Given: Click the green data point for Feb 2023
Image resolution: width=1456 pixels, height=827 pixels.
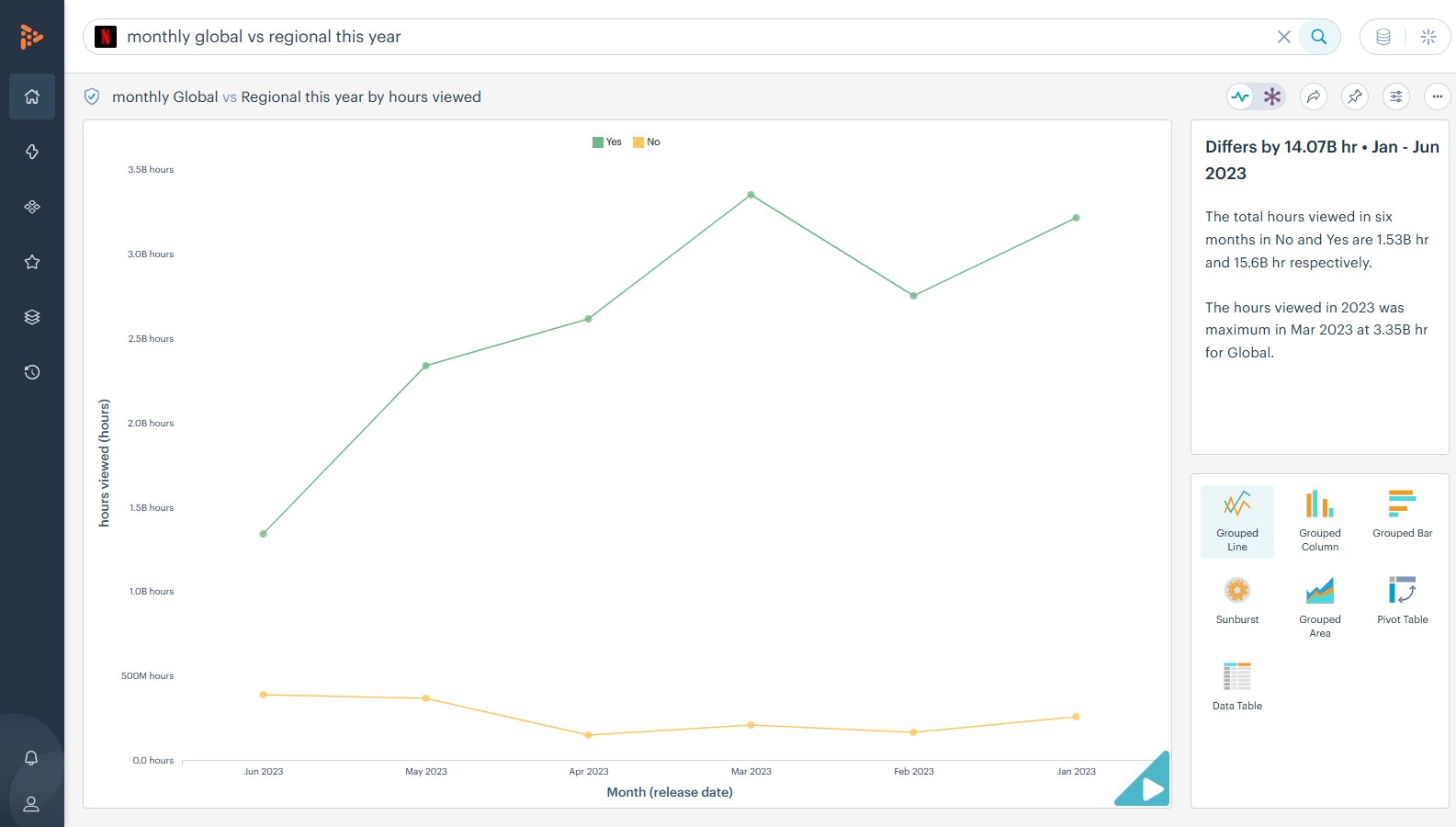Looking at the screenshot, I should tap(913, 296).
